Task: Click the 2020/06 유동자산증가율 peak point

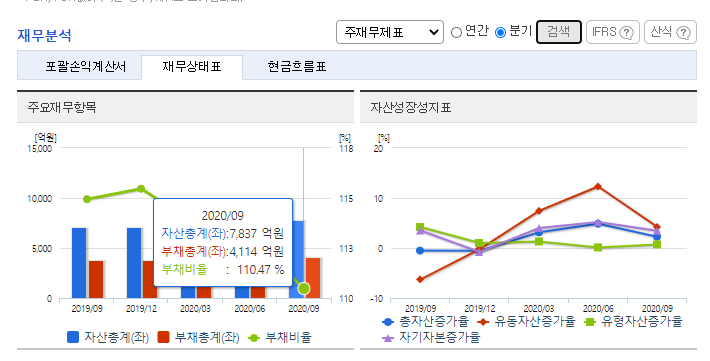Action: [x=598, y=186]
